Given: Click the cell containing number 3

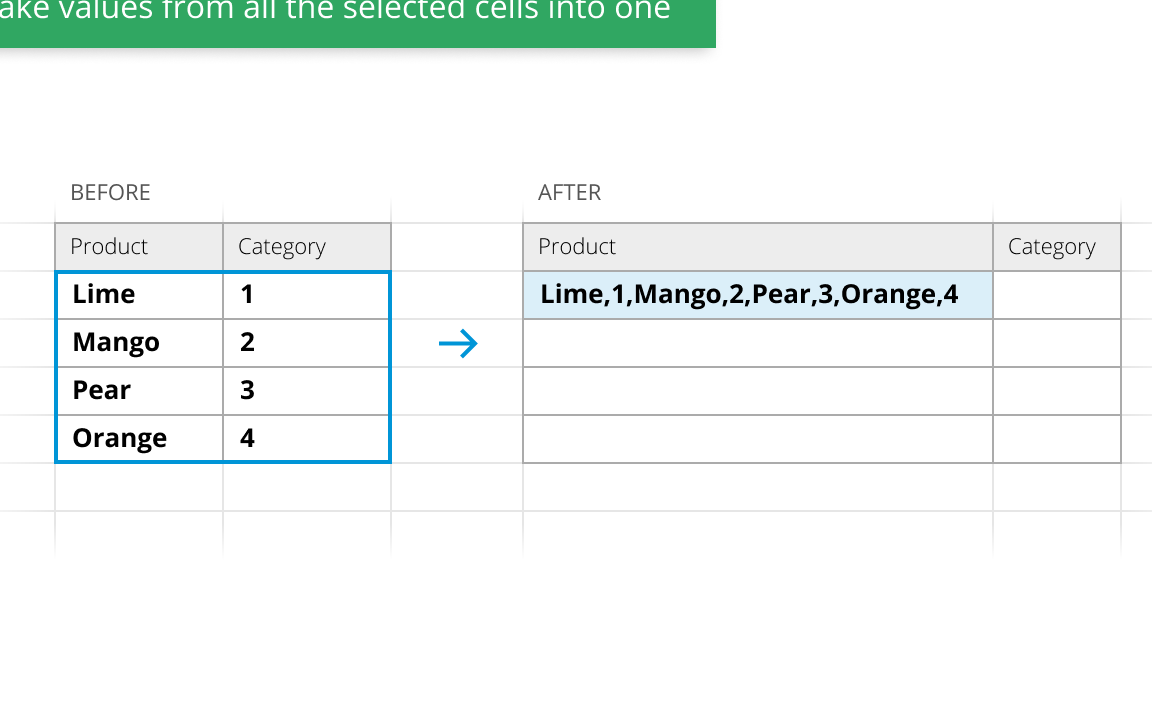Looking at the screenshot, I should pyautogui.click(x=306, y=391).
